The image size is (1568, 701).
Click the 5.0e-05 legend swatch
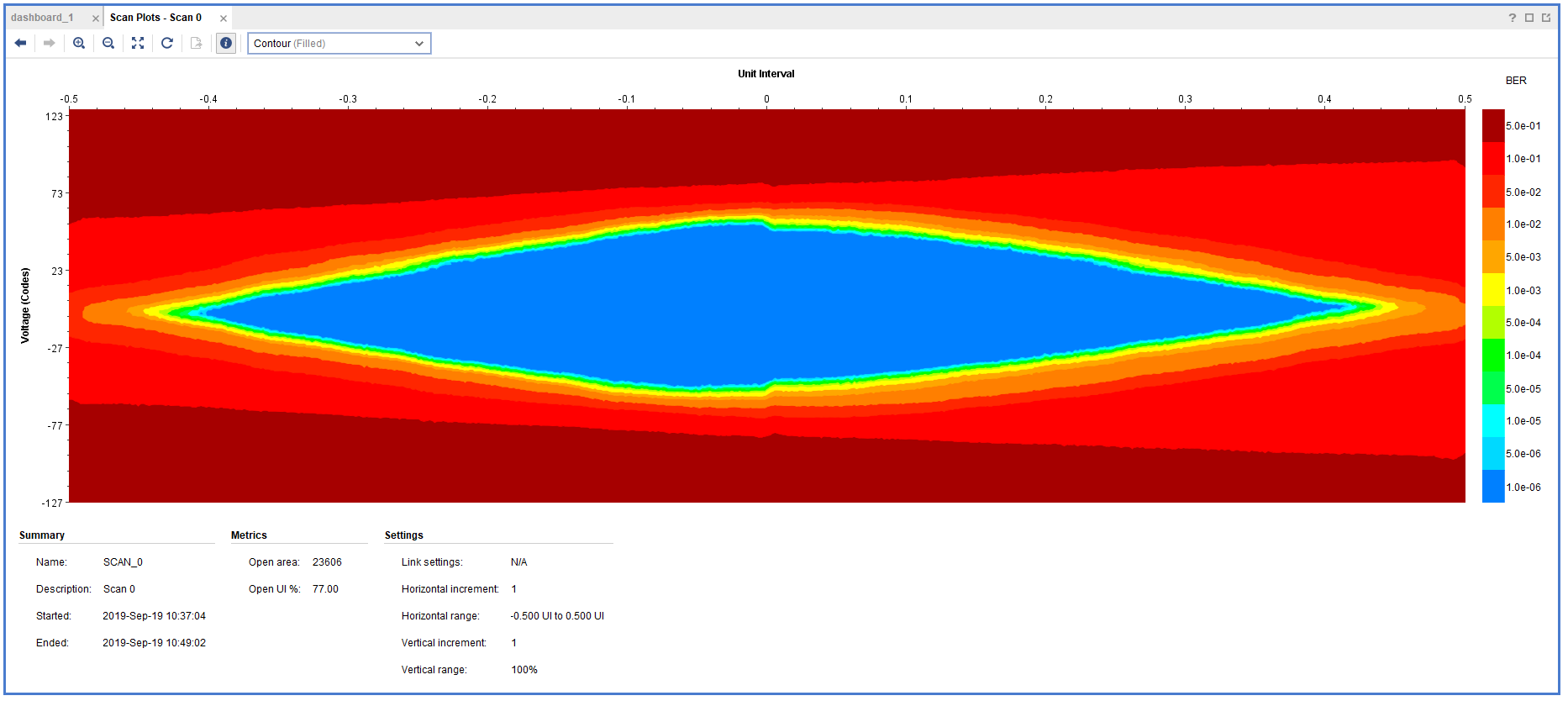click(x=1493, y=388)
